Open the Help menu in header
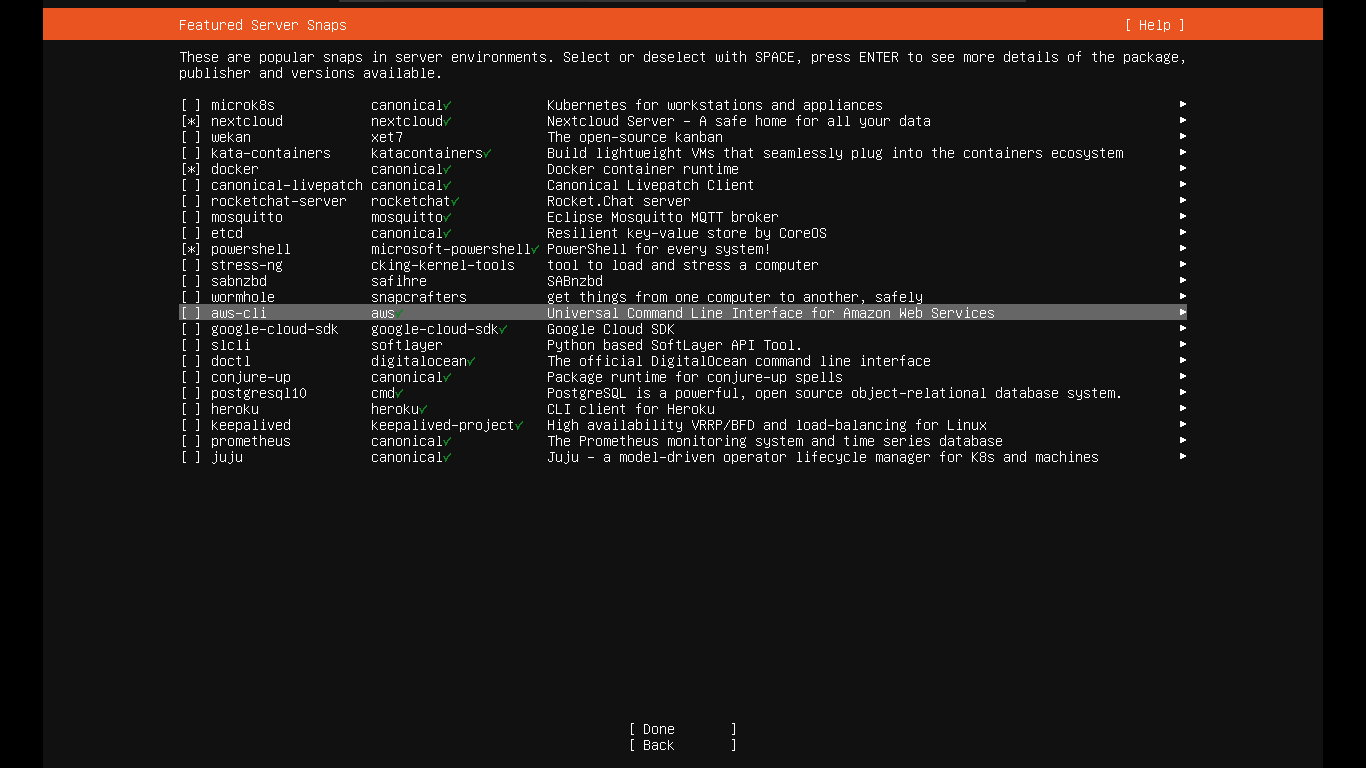 (x=1154, y=25)
